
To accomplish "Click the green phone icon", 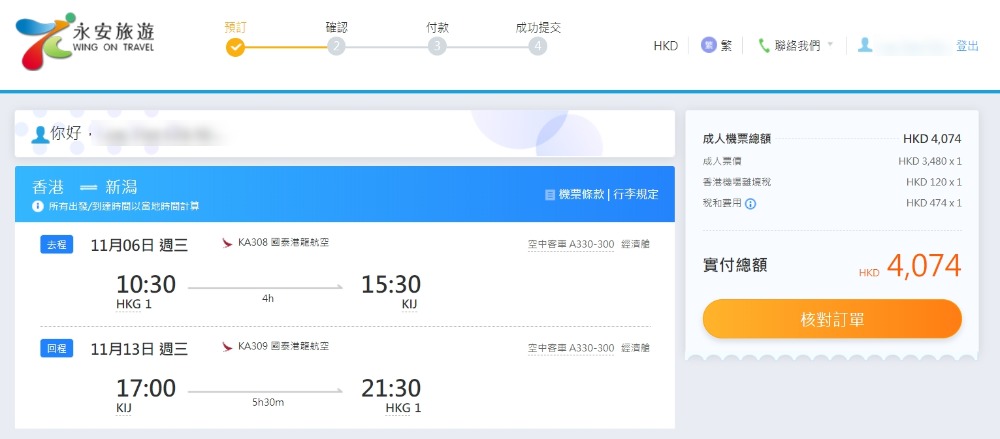I will (765, 45).
